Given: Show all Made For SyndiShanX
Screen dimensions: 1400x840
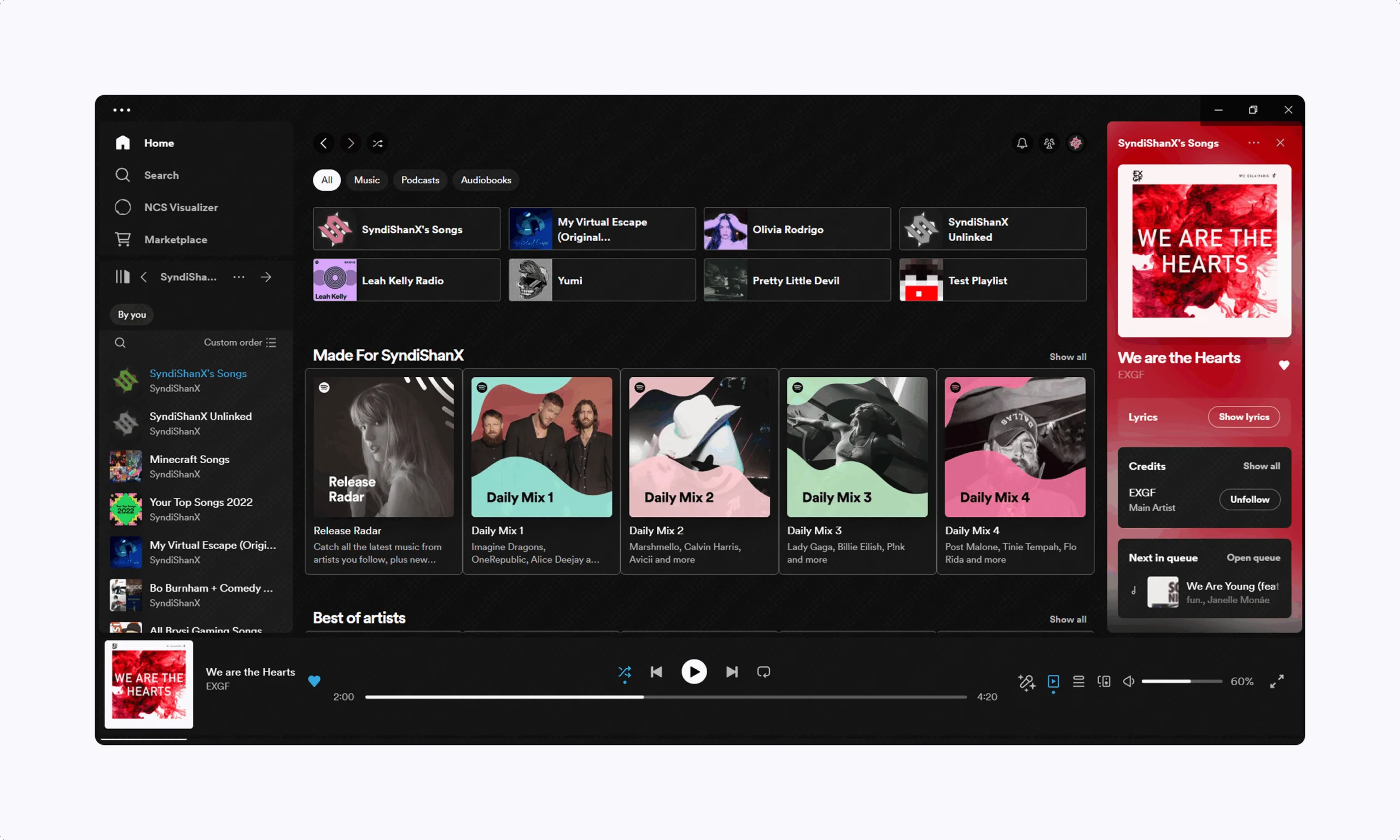Looking at the screenshot, I should pos(1067,357).
